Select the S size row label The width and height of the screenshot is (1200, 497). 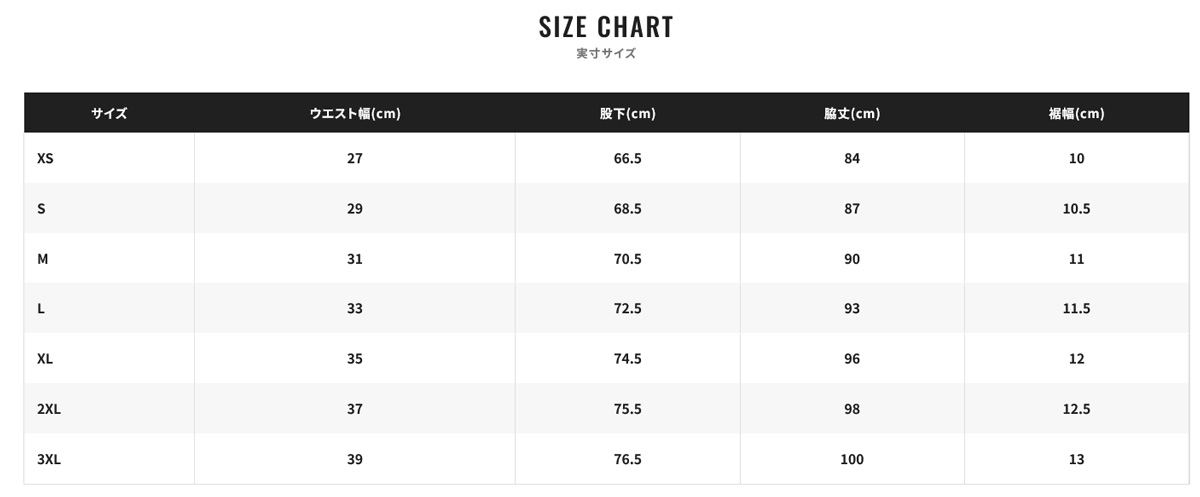41,209
